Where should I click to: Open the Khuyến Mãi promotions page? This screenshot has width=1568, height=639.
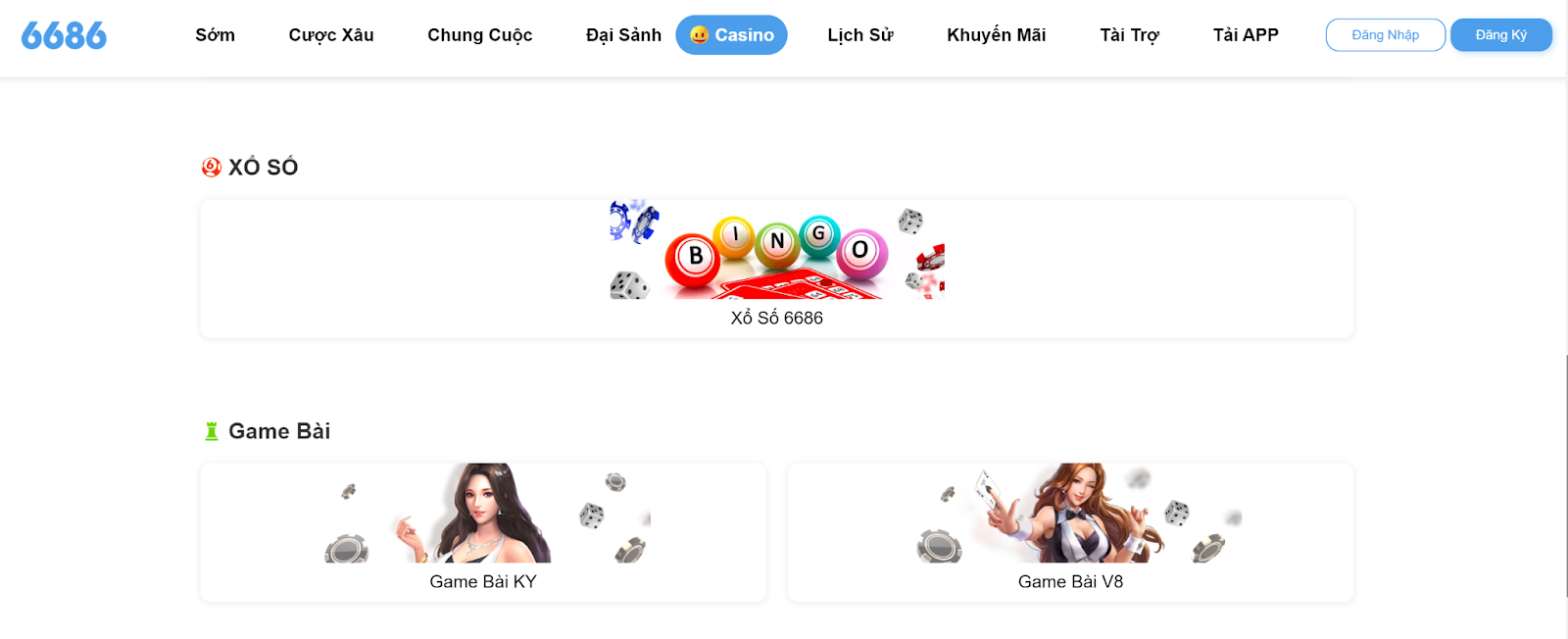tap(997, 35)
